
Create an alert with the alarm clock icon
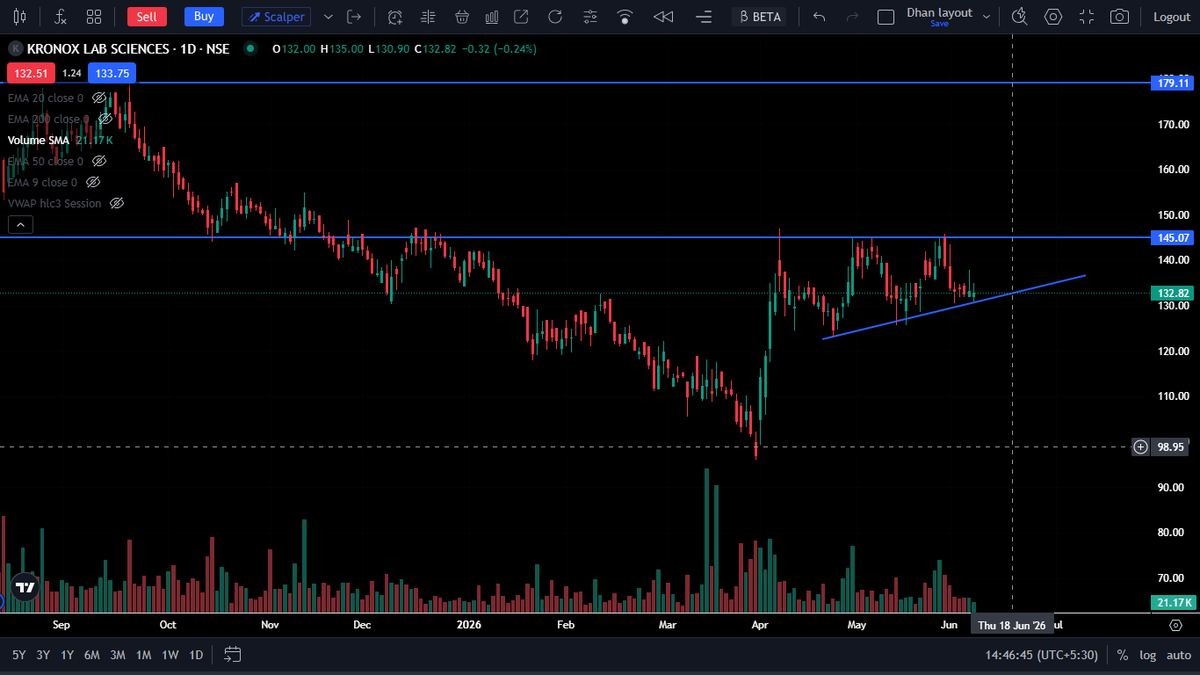point(395,17)
